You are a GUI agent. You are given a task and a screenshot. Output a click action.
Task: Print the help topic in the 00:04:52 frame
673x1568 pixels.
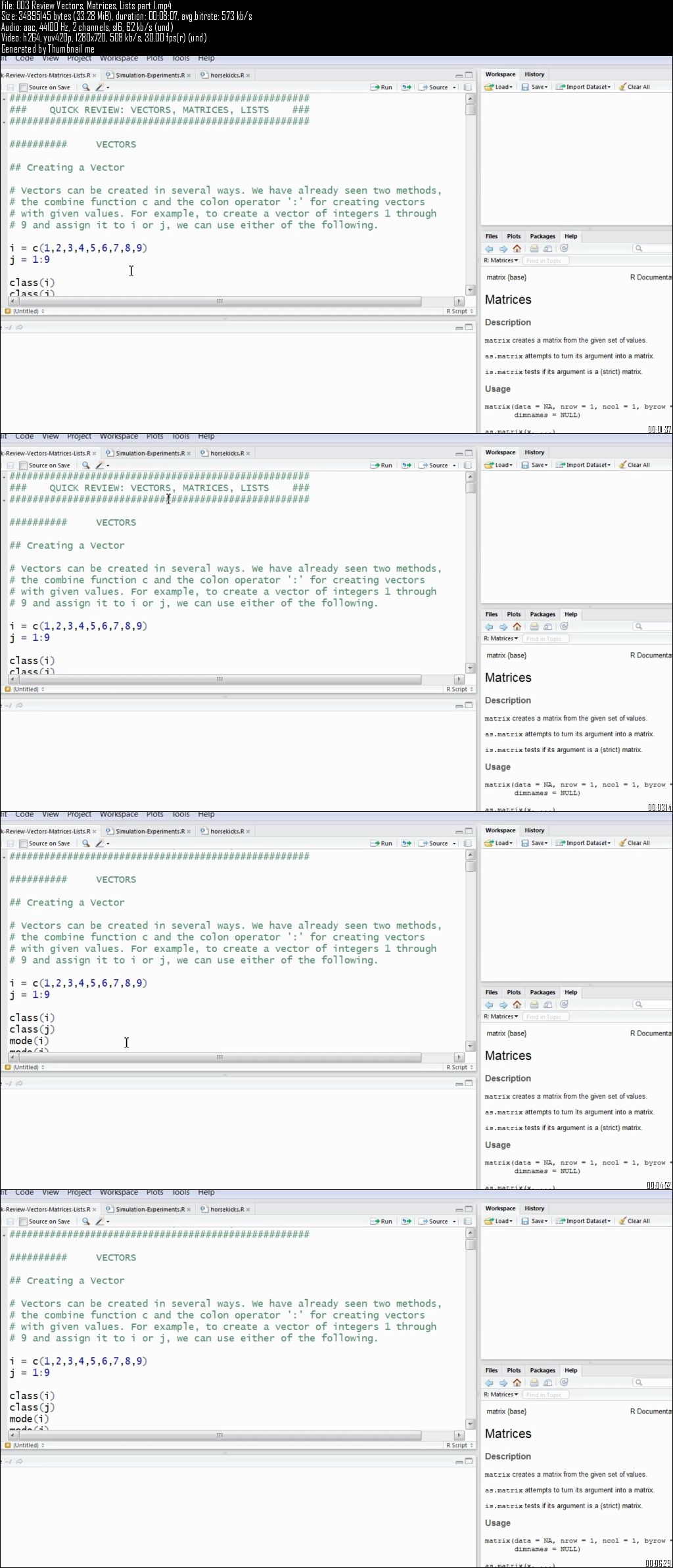point(534,1005)
